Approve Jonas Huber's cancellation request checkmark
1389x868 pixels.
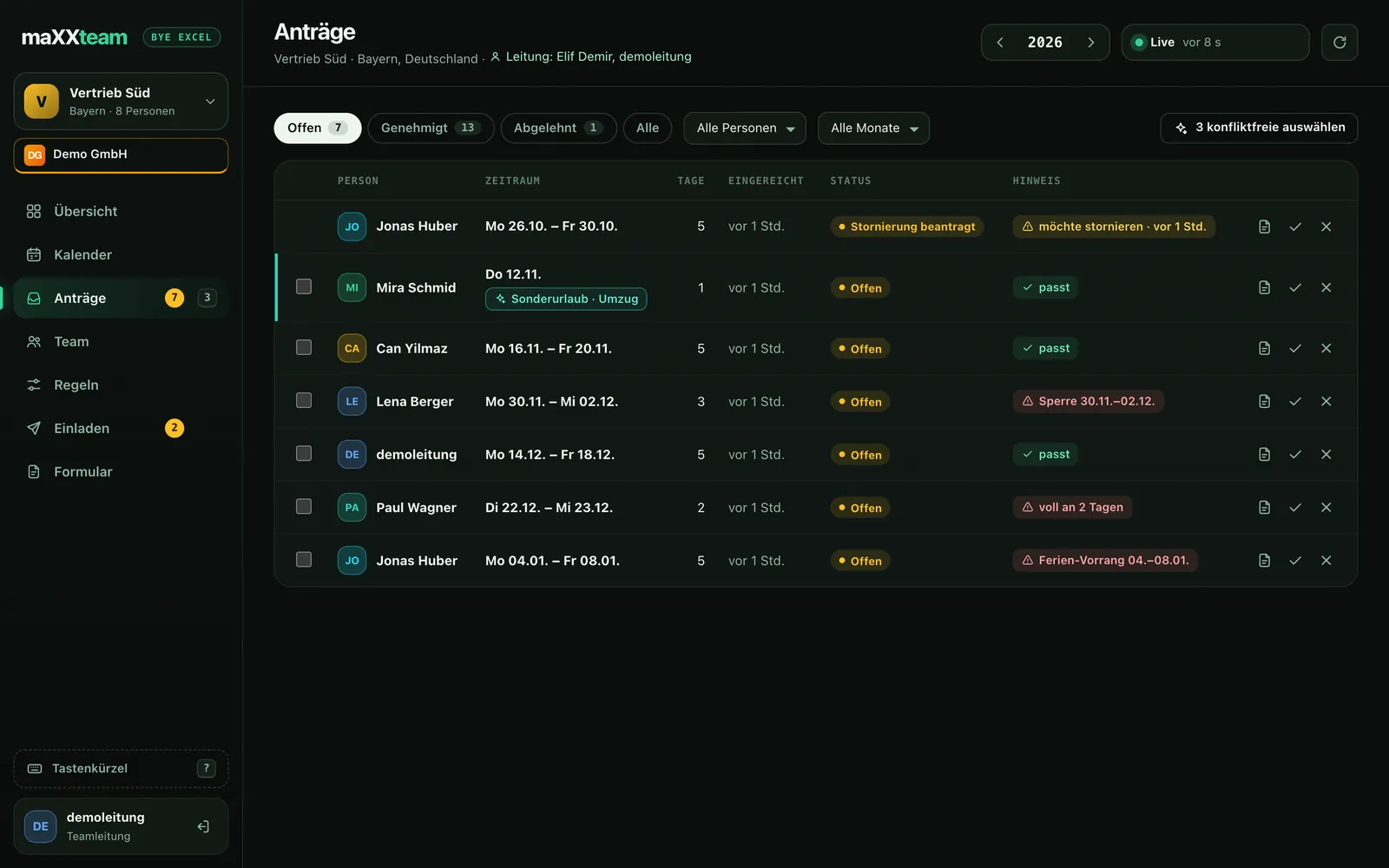(1295, 227)
